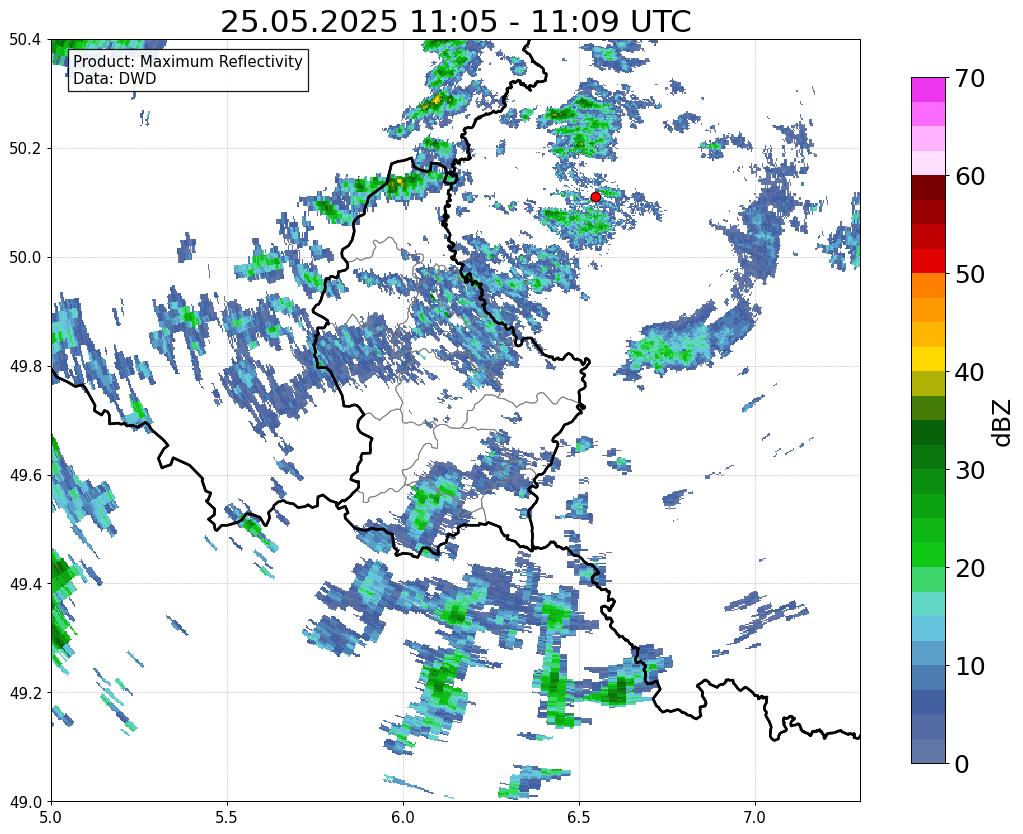Click the magenta top swatch of the colorbar
The height and width of the screenshot is (834, 1023).
click(928, 89)
